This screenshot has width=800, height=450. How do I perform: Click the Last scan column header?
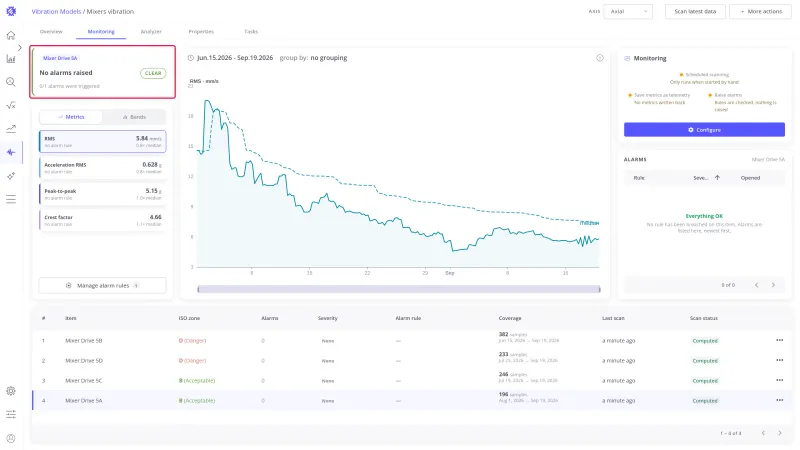tap(613, 318)
